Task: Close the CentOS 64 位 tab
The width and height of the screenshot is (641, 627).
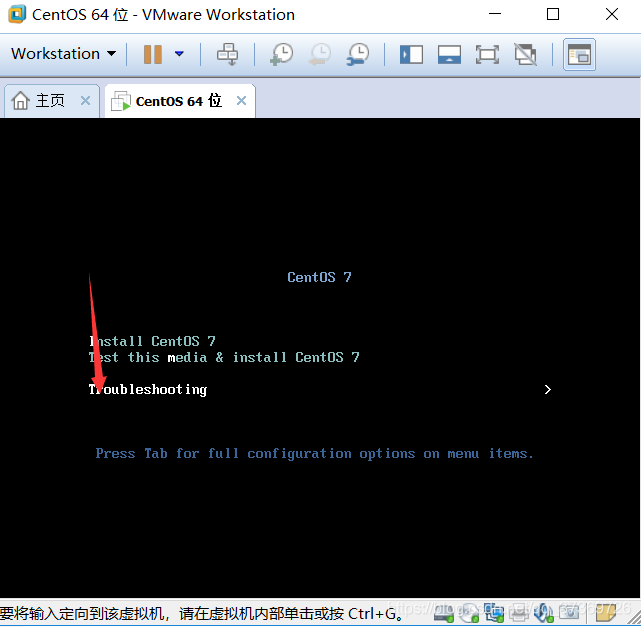Action: [242, 101]
